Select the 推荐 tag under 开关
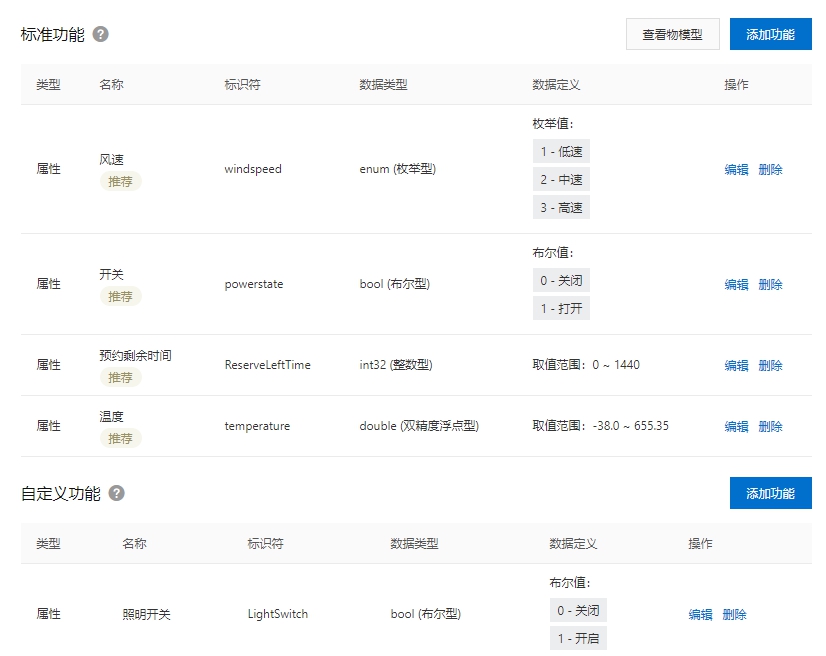 pos(120,296)
